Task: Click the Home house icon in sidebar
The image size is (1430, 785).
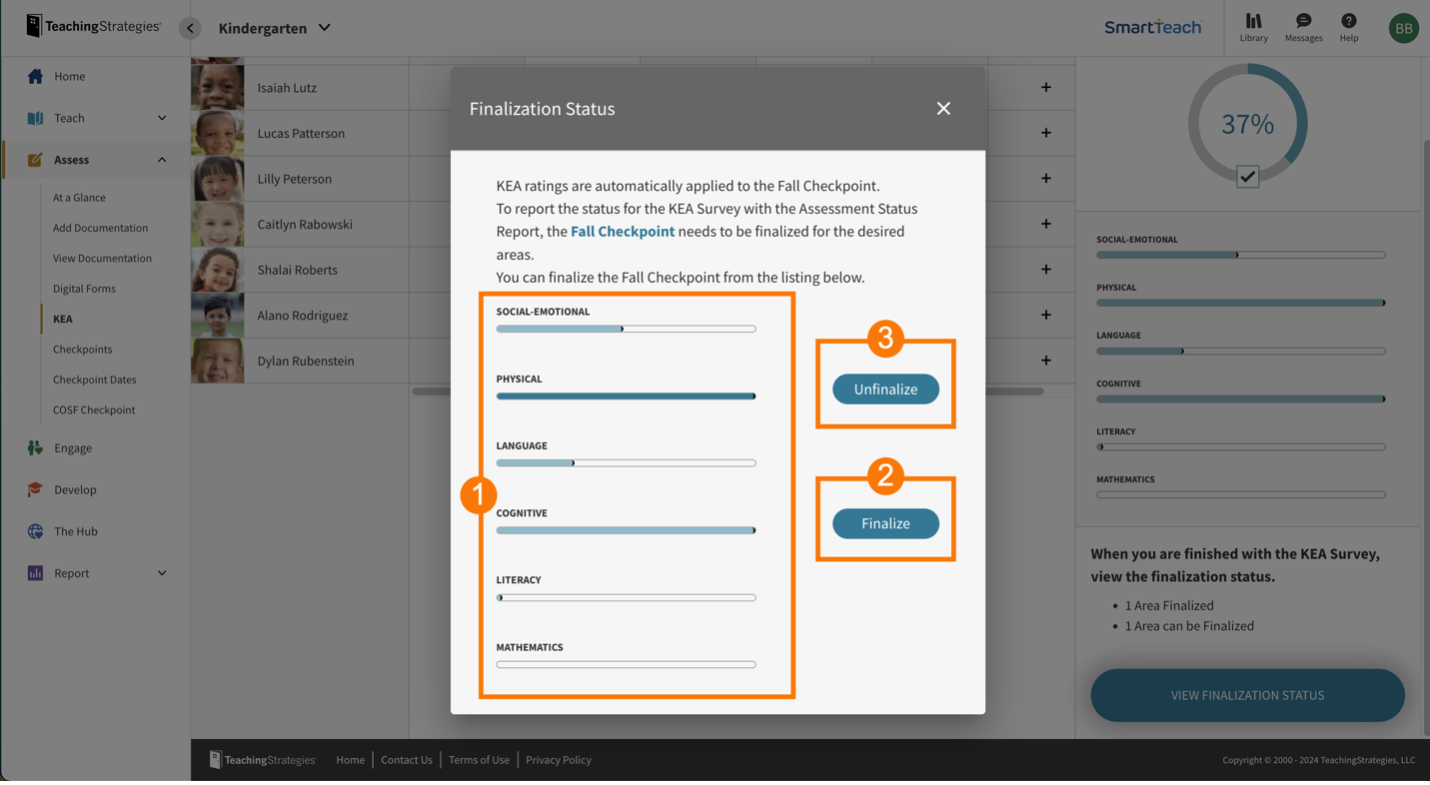Action: [36, 76]
